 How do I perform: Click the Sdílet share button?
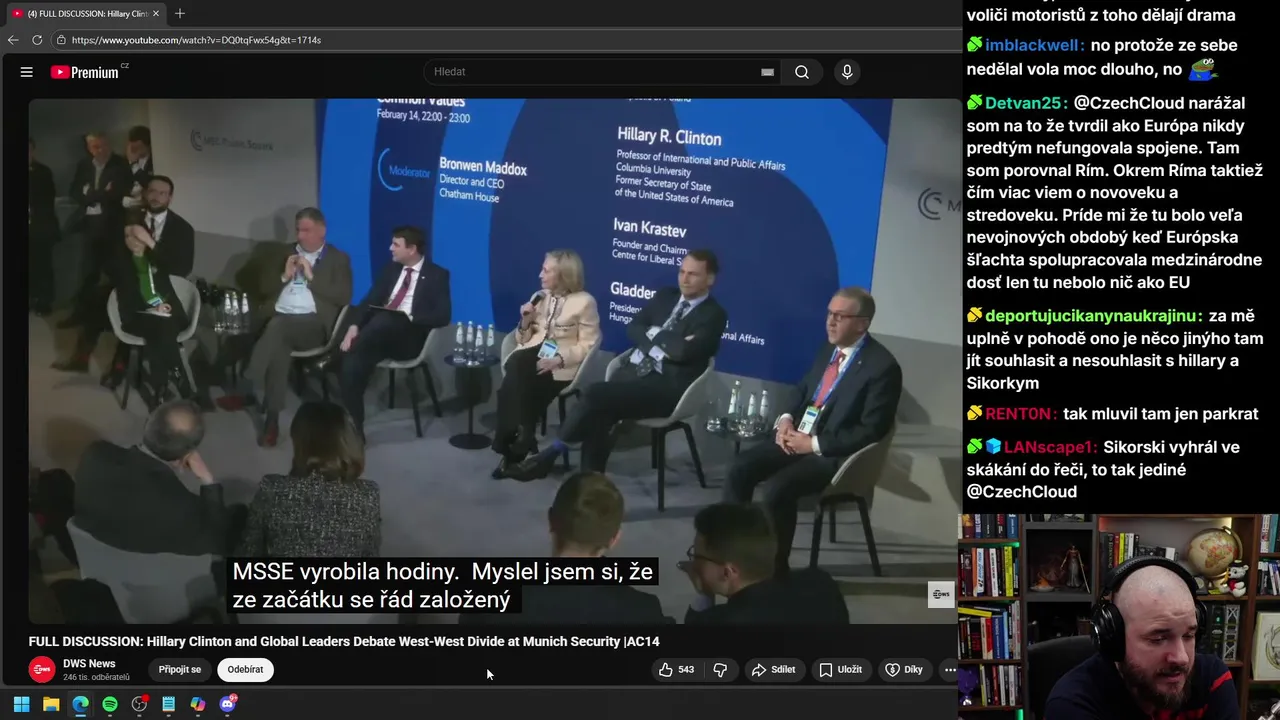pos(773,670)
